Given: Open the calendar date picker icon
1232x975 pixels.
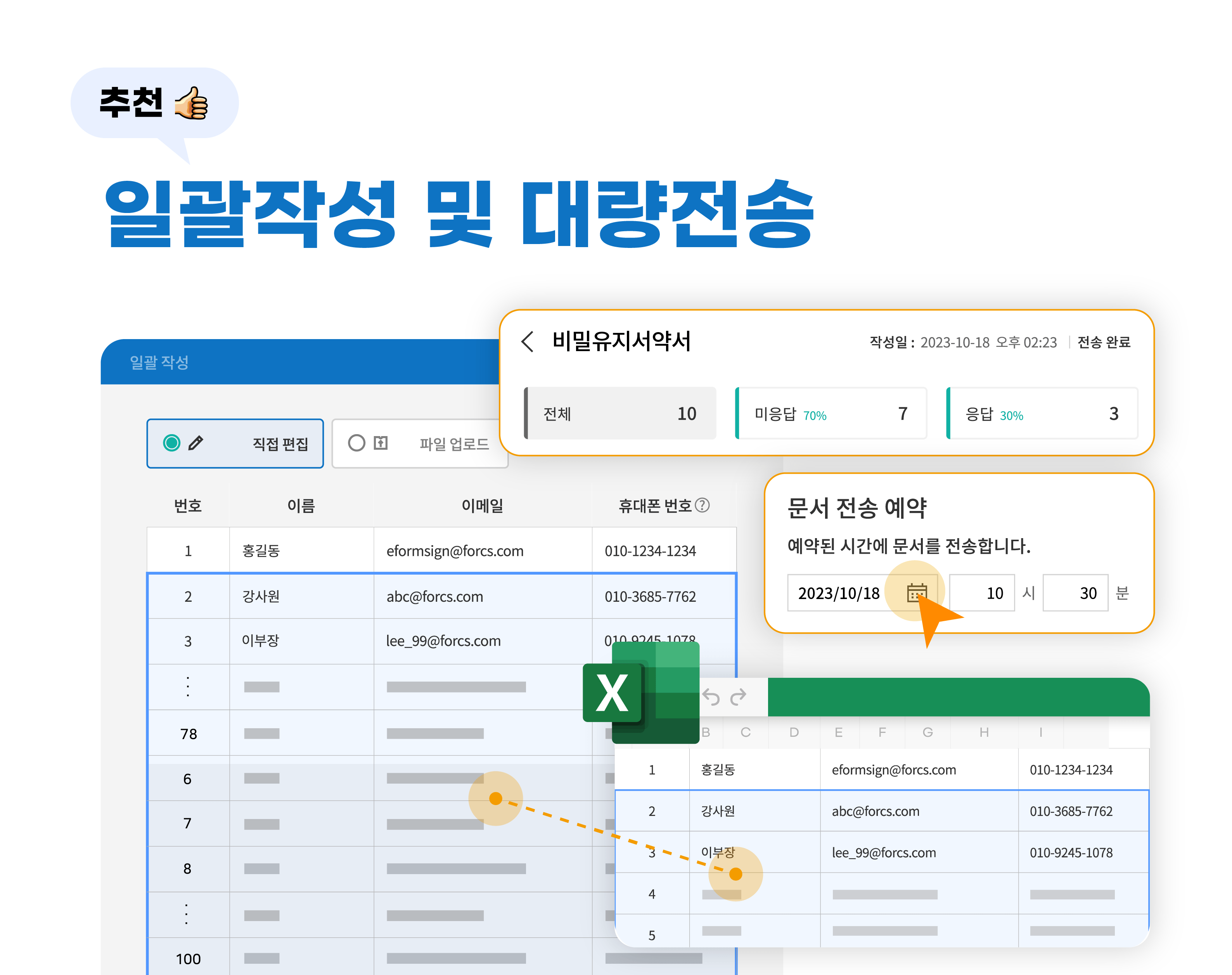Looking at the screenshot, I should point(917,592).
